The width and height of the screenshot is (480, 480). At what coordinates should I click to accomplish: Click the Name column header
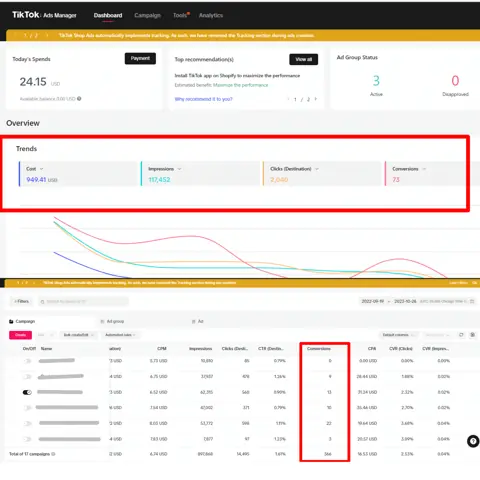(x=46, y=349)
